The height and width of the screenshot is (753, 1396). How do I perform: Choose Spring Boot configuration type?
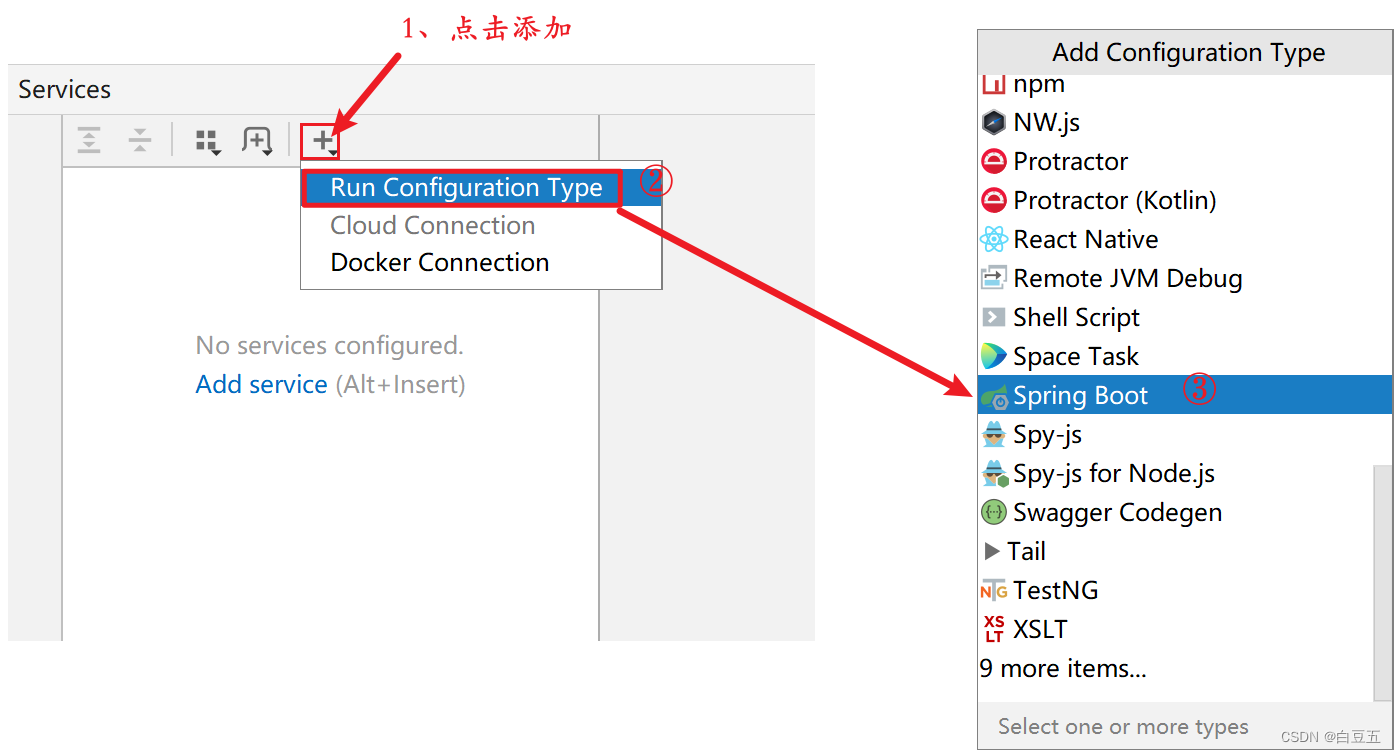coord(1184,395)
